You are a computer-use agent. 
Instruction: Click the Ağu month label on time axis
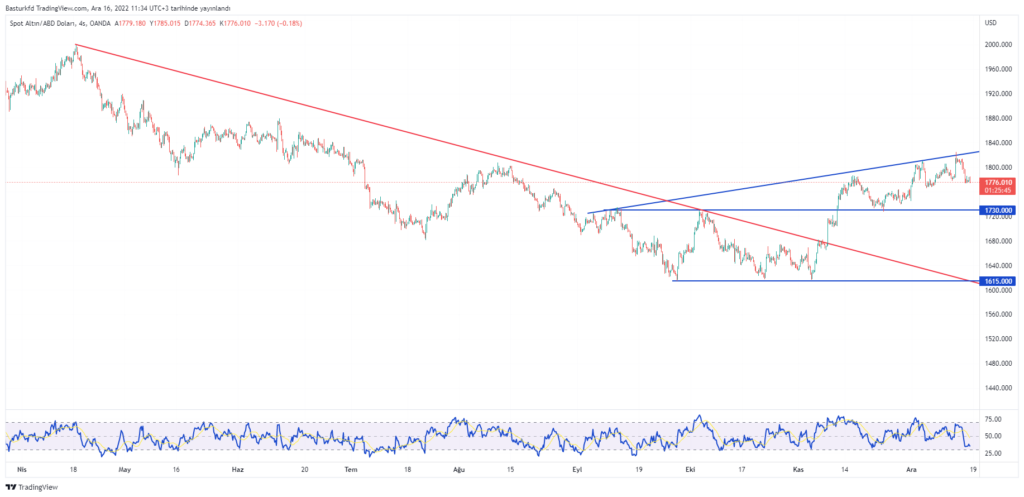click(x=460, y=469)
